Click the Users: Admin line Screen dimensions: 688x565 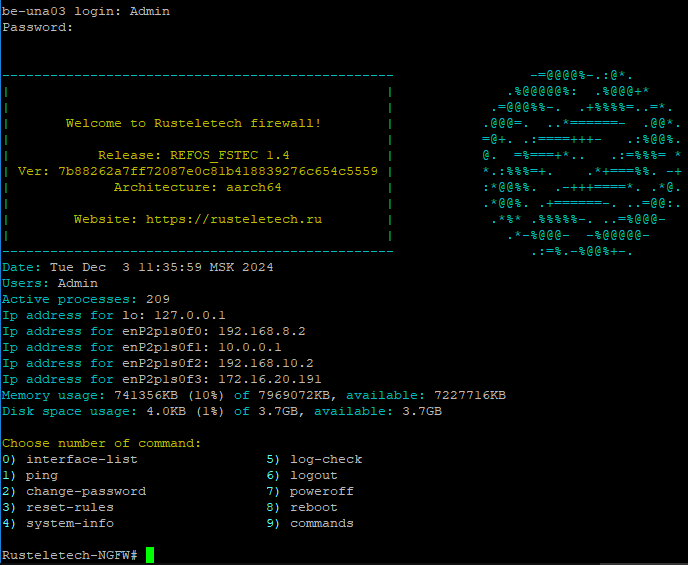tap(50, 283)
